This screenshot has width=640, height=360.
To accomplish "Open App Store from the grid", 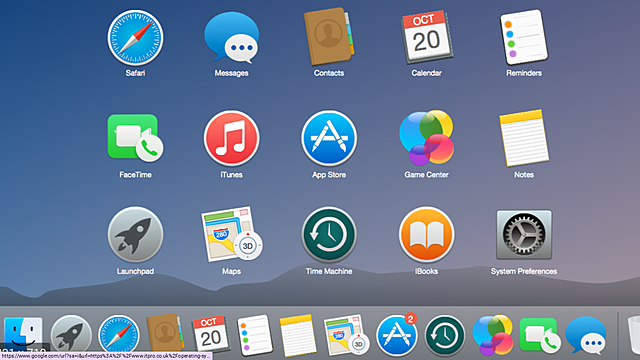I will 329,138.
